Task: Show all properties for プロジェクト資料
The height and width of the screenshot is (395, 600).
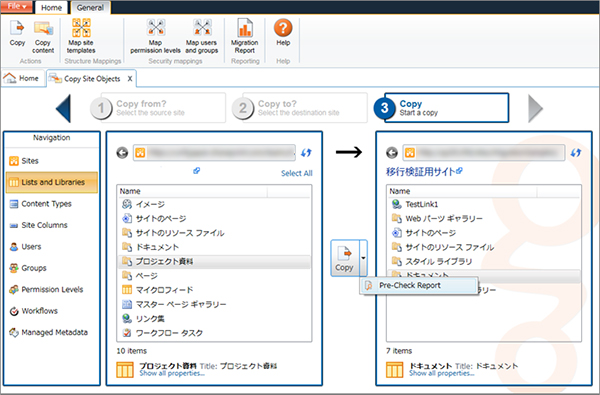Action: point(172,373)
